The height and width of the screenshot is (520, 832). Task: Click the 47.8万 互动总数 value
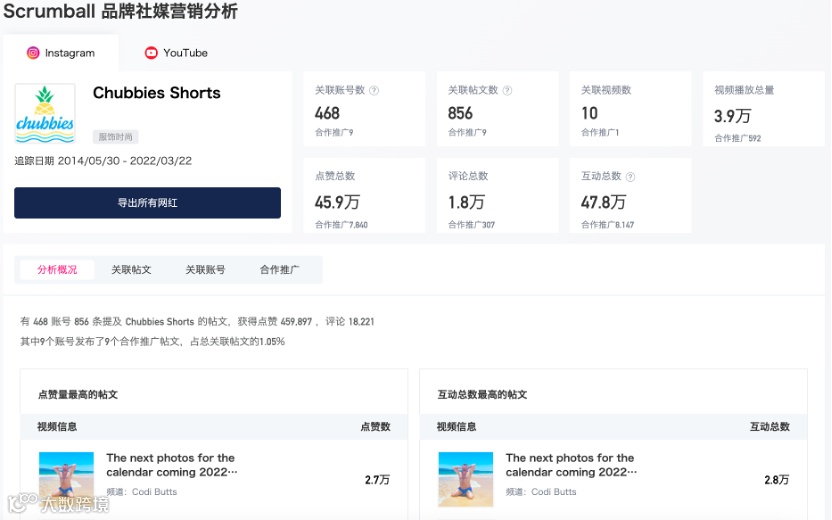pos(604,202)
